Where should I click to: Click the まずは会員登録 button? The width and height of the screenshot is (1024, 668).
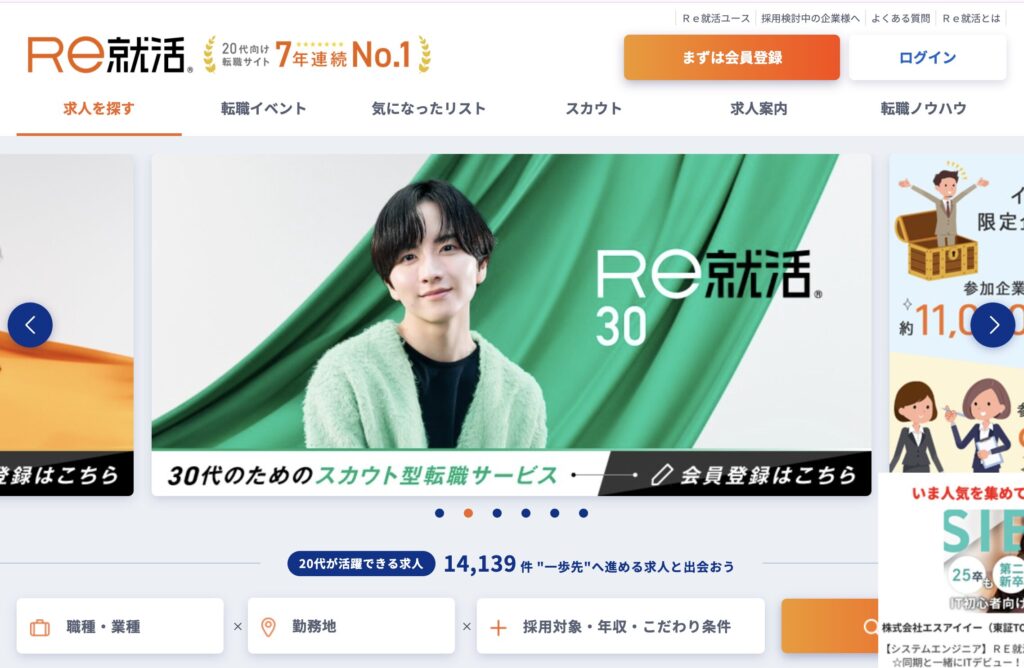(x=731, y=57)
